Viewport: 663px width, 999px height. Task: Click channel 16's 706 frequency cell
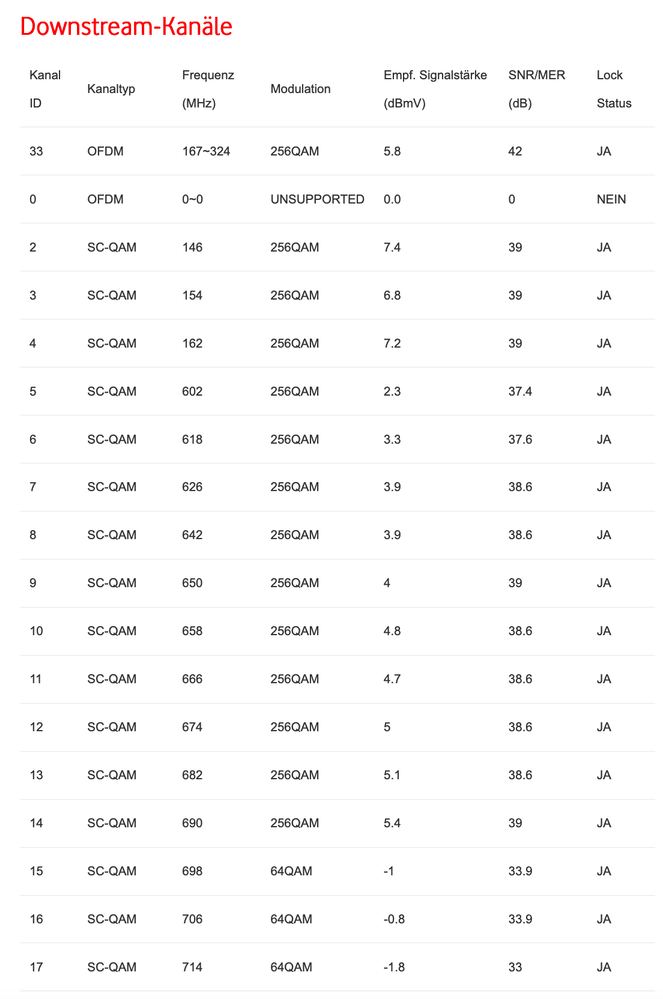pos(192,919)
